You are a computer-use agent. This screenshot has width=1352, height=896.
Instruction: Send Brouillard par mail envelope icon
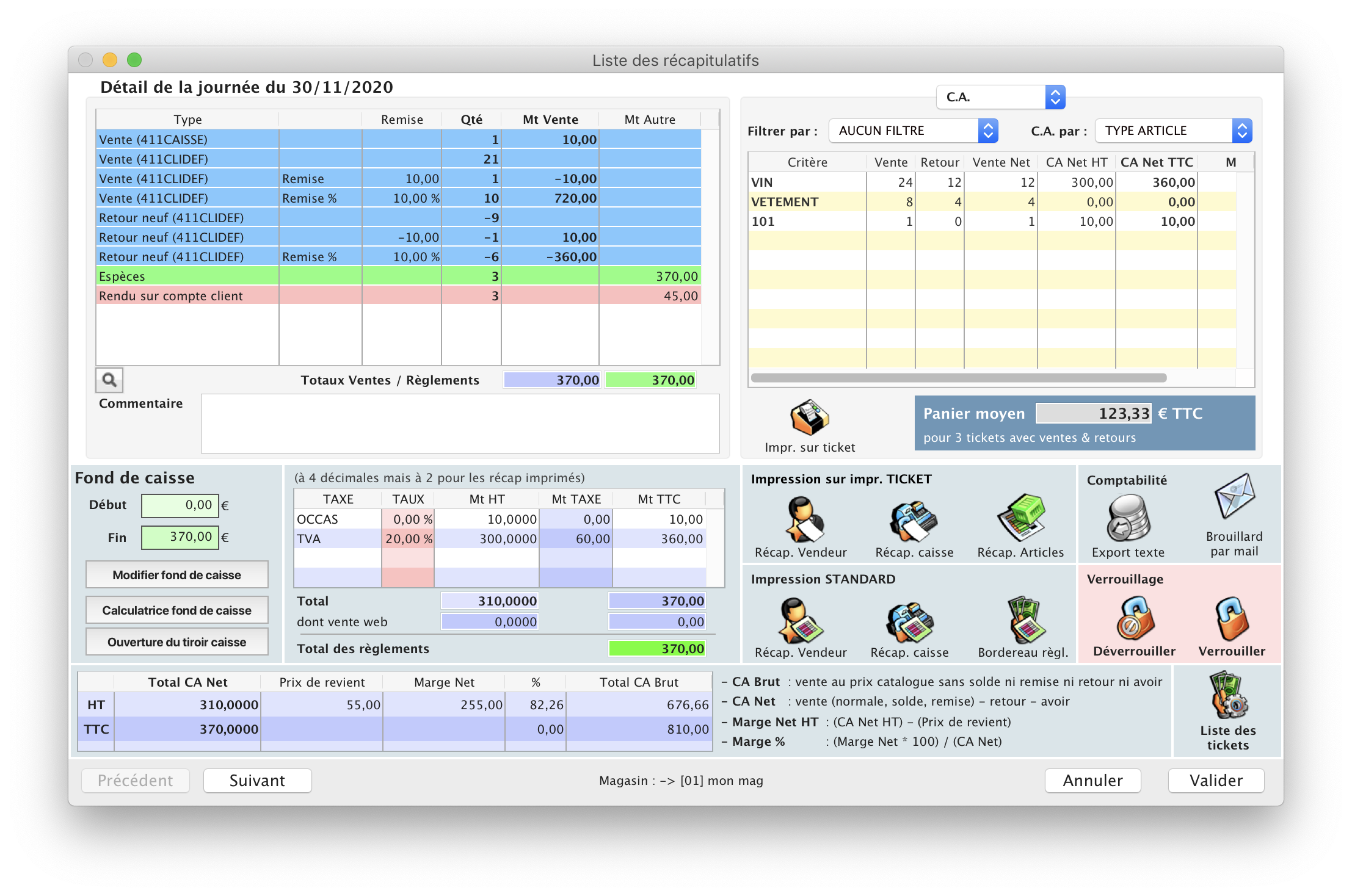coord(1234,497)
